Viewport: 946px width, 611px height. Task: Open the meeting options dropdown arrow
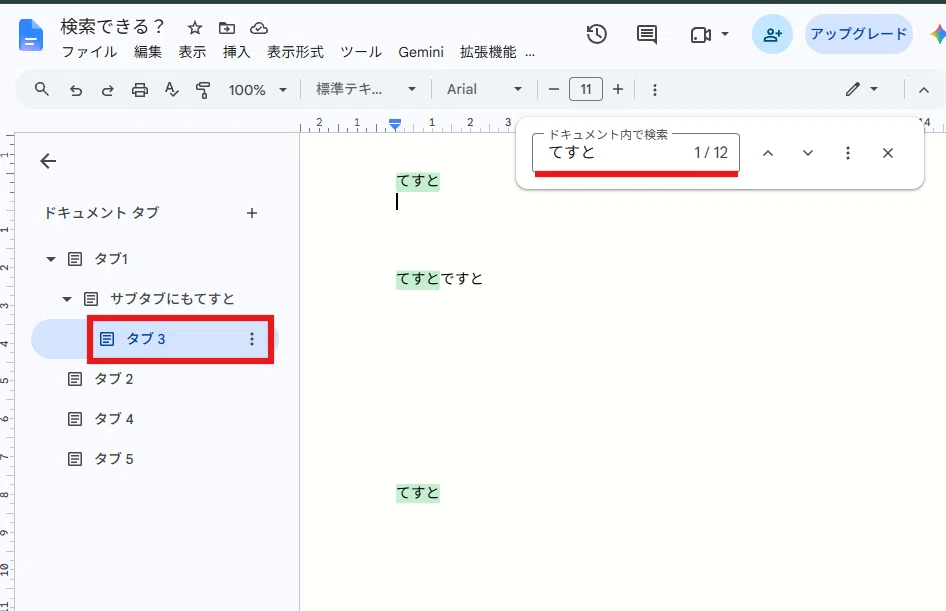click(x=725, y=34)
